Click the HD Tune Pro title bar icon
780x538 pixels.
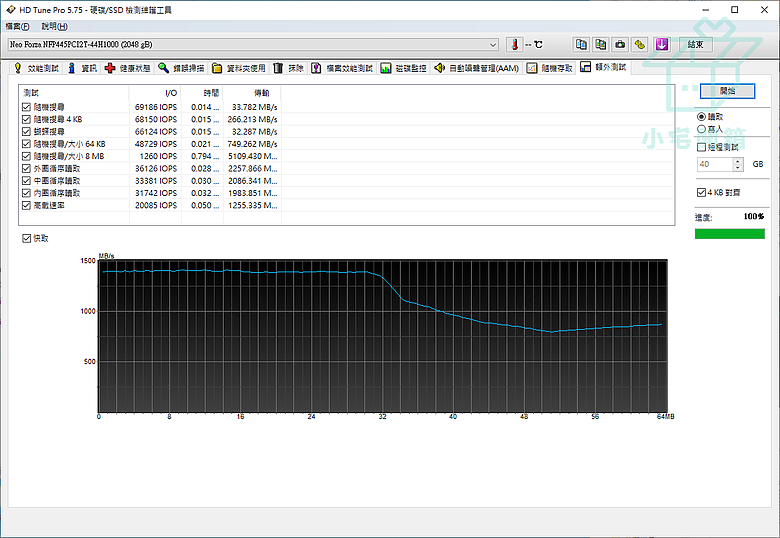[x=10, y=9]
